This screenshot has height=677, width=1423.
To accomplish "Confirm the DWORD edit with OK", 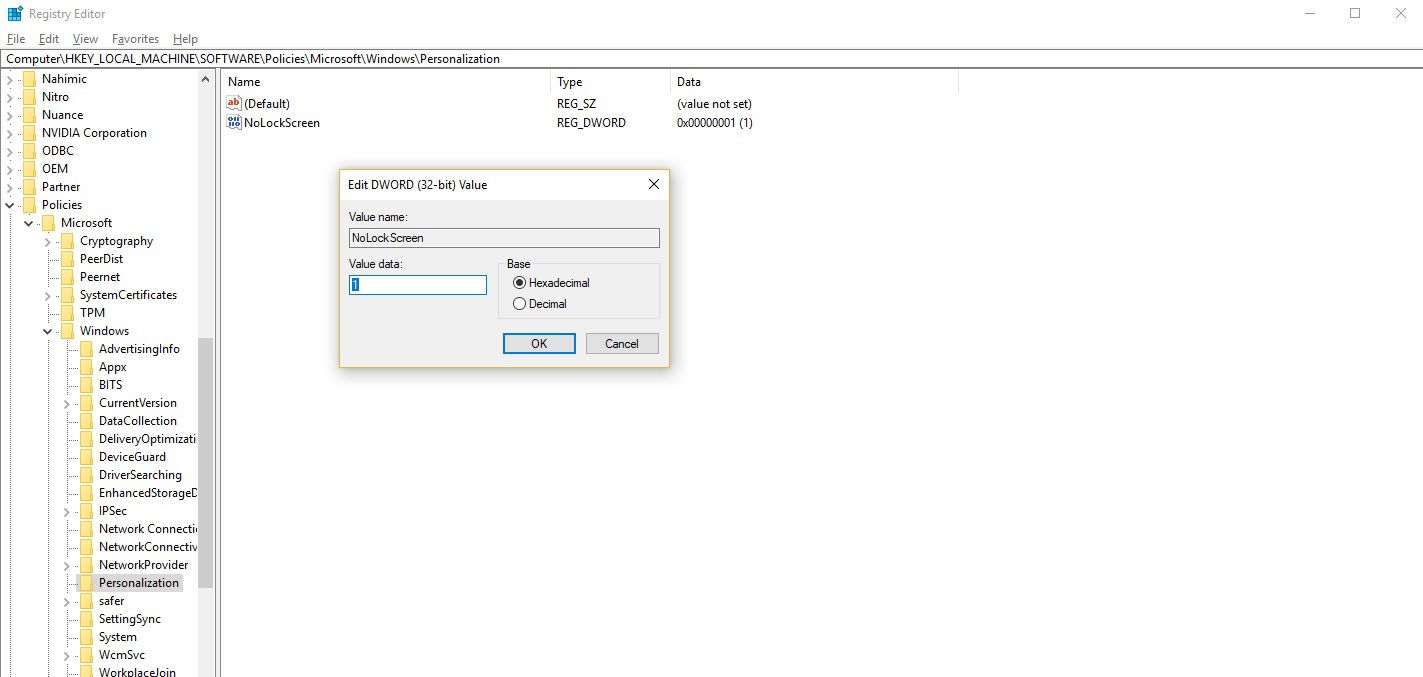I will (x=539, y=344).
